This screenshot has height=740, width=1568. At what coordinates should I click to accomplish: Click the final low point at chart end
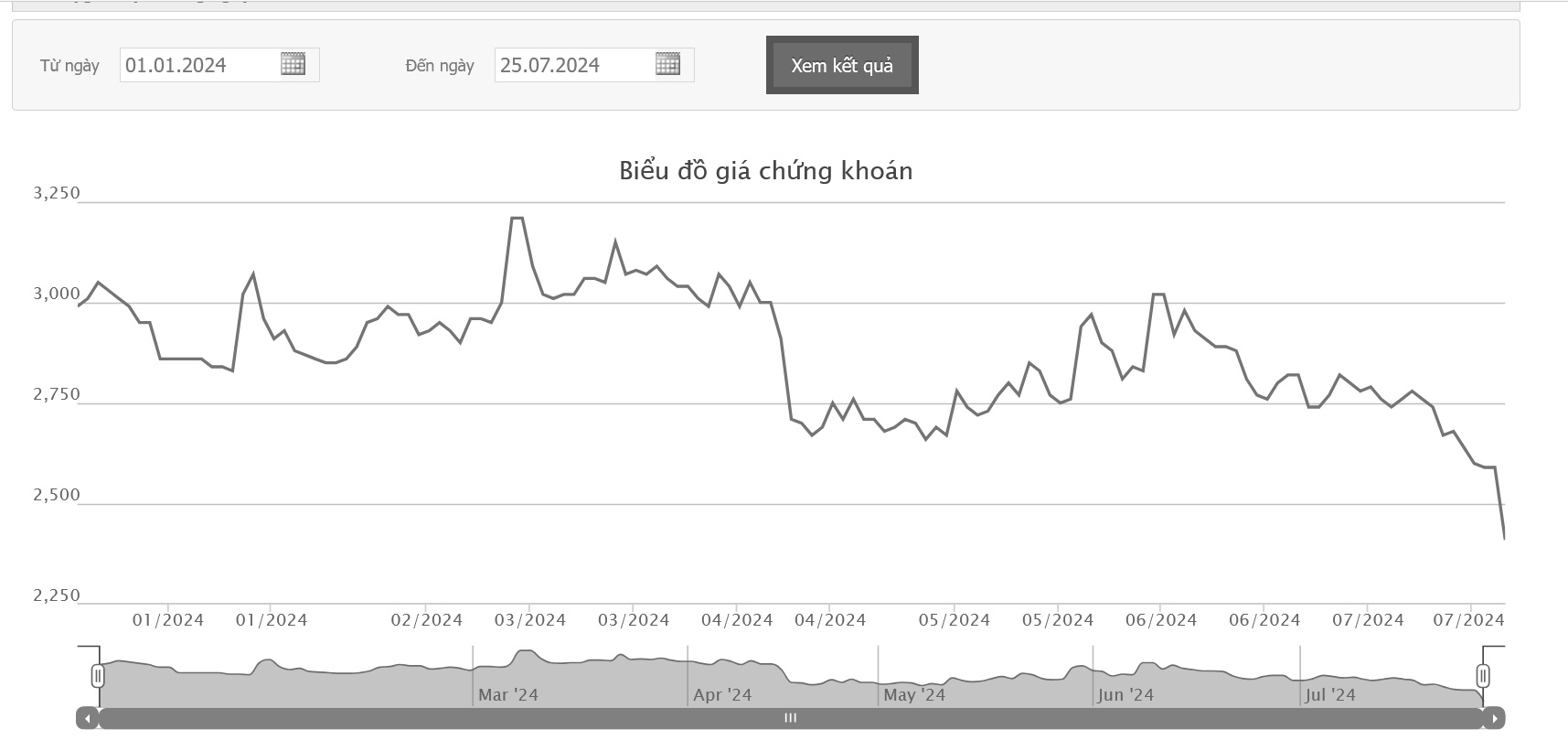point(1503,537)
